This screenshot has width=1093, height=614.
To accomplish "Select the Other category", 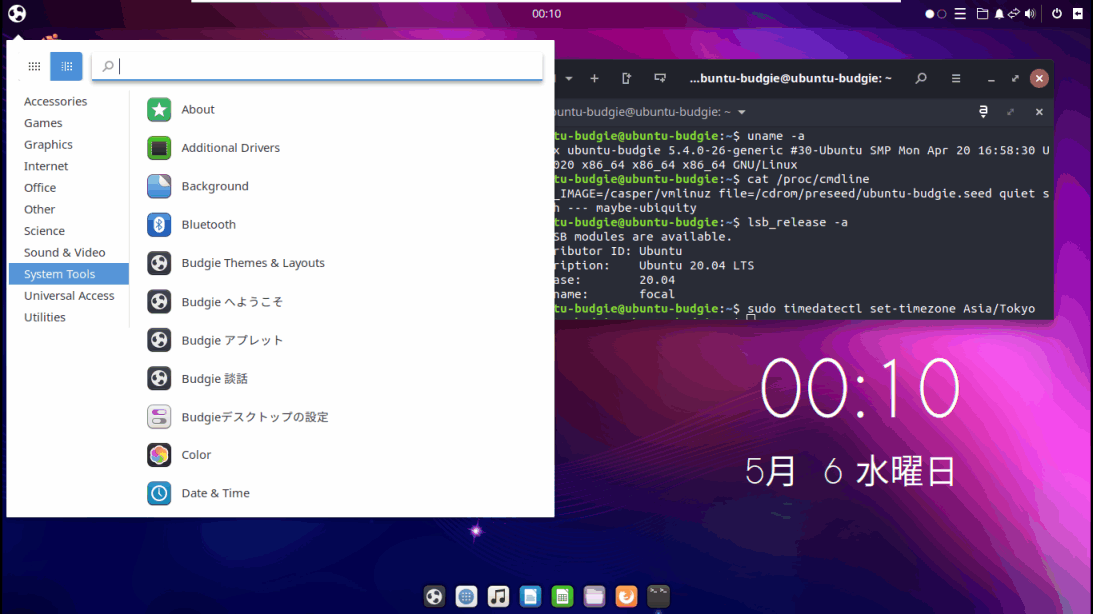I will click(x=68, y=209).
